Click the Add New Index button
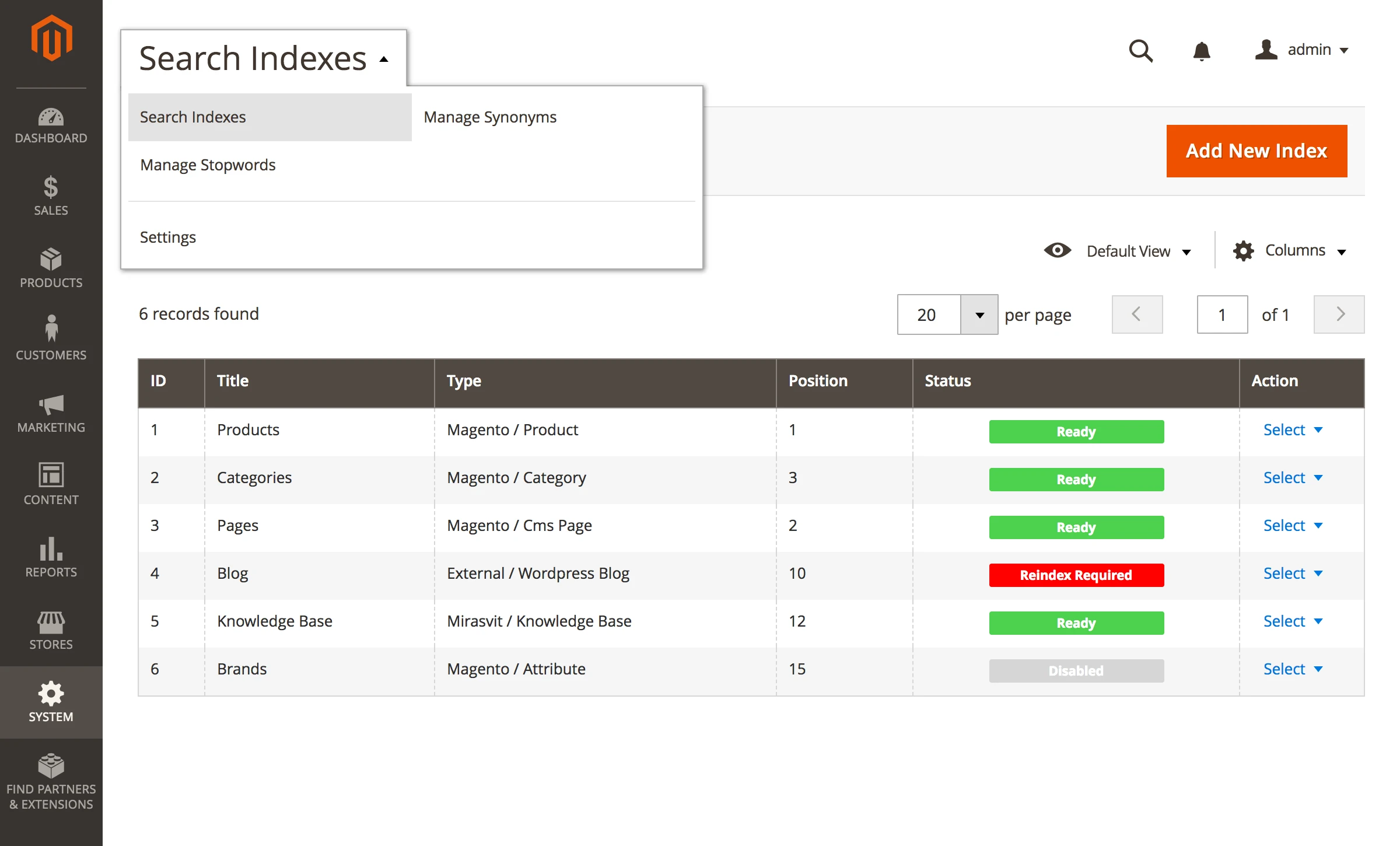This screenshot has height=846, width=1400. (1256, 151)
